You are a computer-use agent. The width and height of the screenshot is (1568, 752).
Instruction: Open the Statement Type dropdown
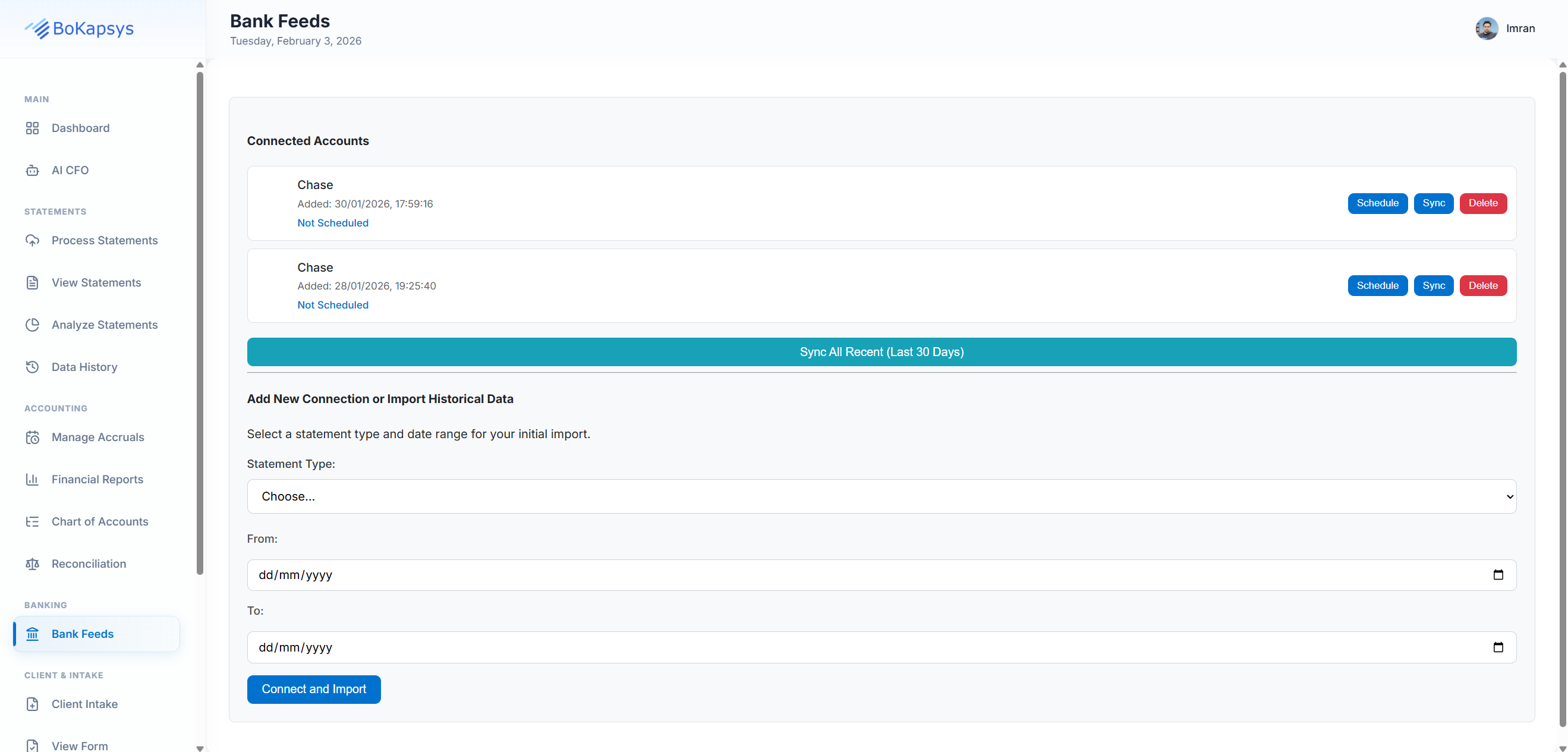pyautogui.click(x=880, y=496)
